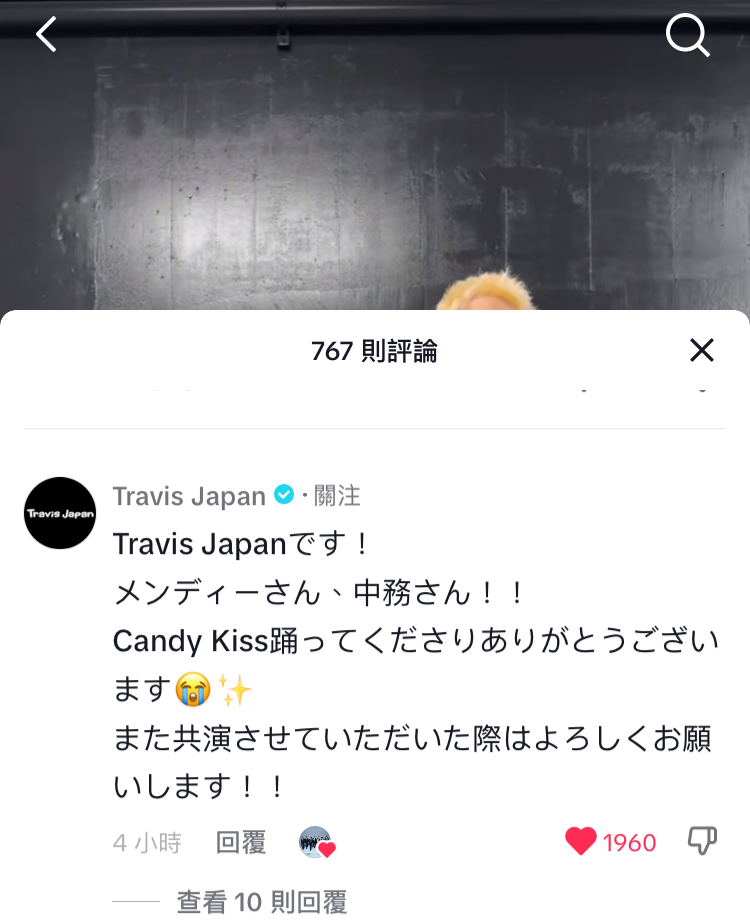Tap the crying face emoji in comment
This screenshot has width=750, height=924.
coord(193,689)
